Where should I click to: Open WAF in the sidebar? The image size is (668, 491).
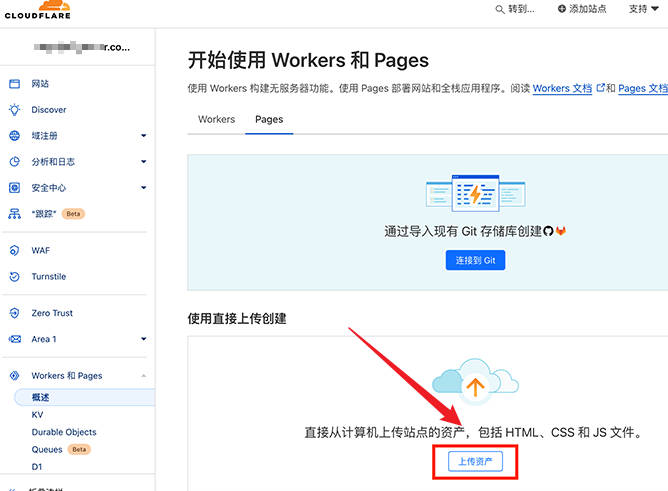[x=40, y=250]
